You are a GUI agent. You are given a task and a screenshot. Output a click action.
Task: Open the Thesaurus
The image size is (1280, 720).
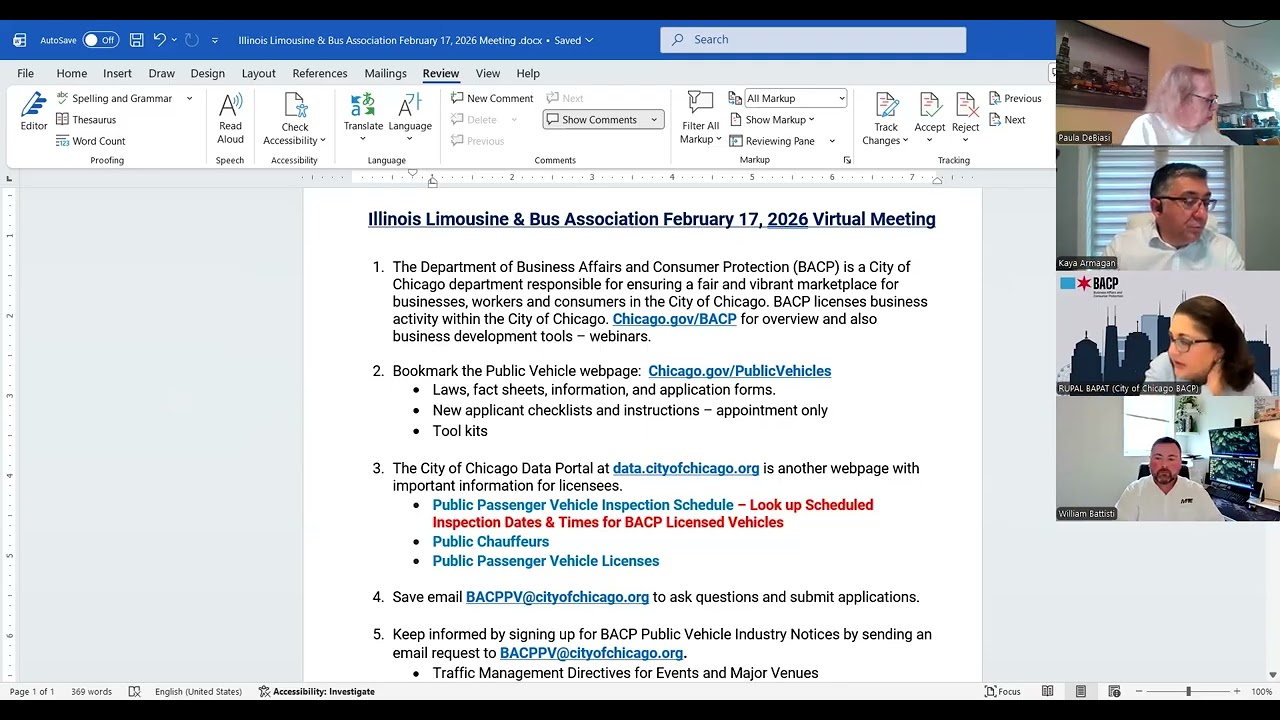pyautogui.click(x=86, y=119)
